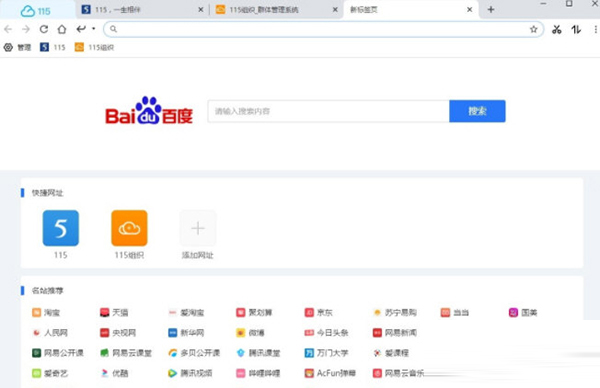This screenshot has width=600, height=388.
Task: Go back with the back arrow
Action: pyautogui.click(x=8, y=29)
